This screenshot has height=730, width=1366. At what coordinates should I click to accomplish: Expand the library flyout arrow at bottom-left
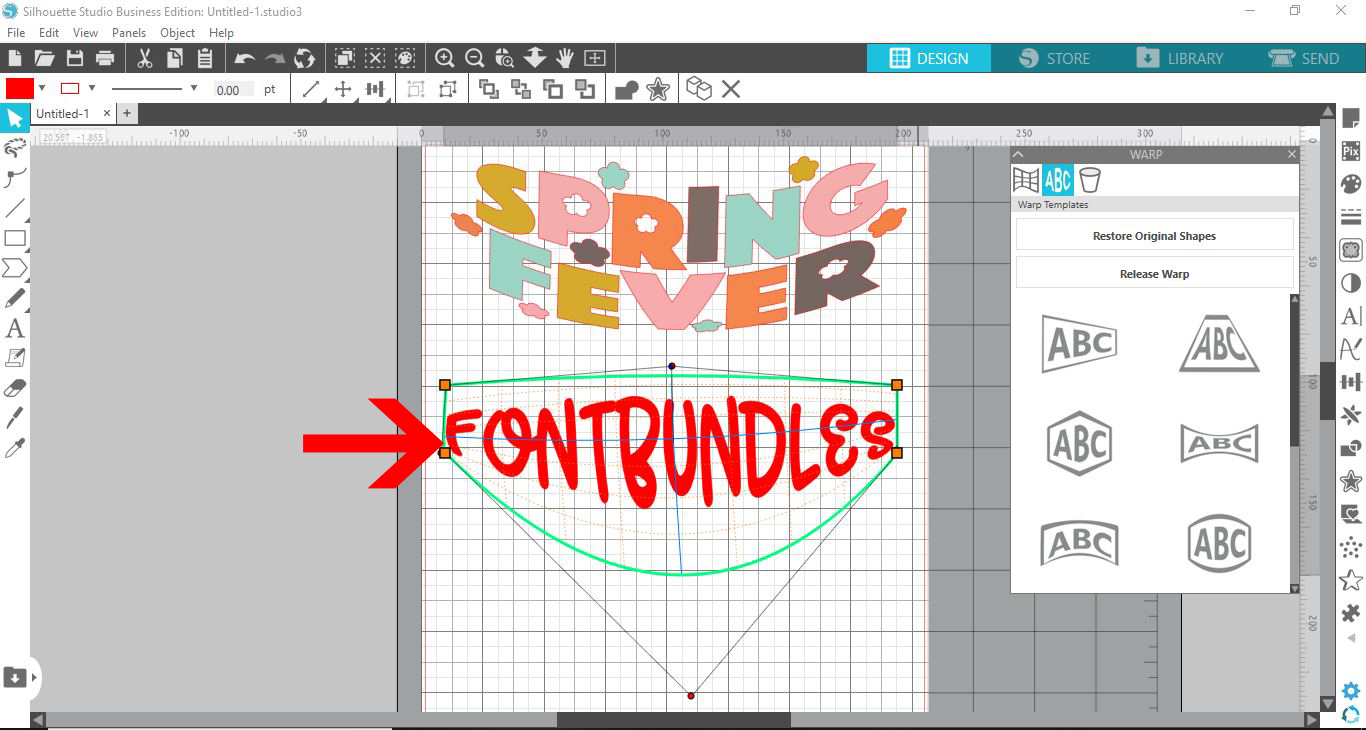[35, 678]
